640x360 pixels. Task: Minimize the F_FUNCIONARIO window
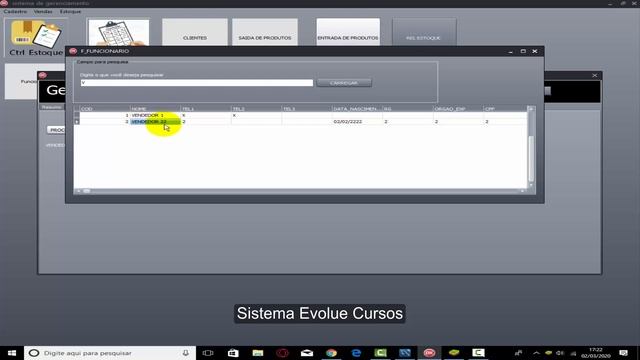pos(511,51)
